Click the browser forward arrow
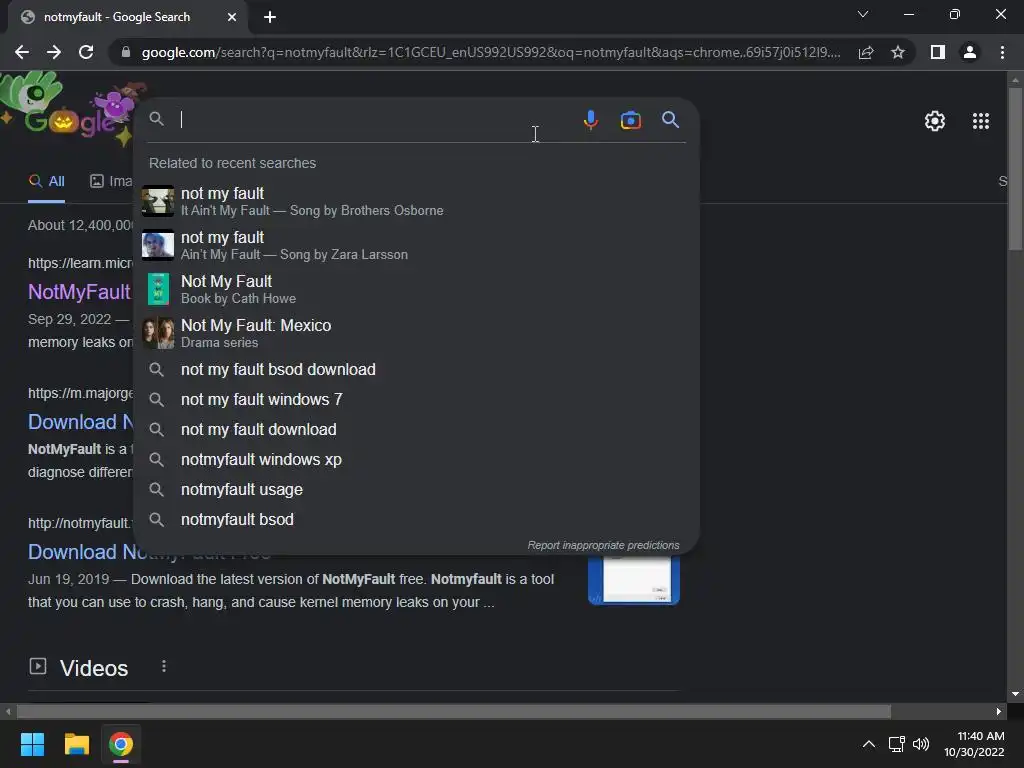Screen dimensions: 1024x768 (54, 52)
